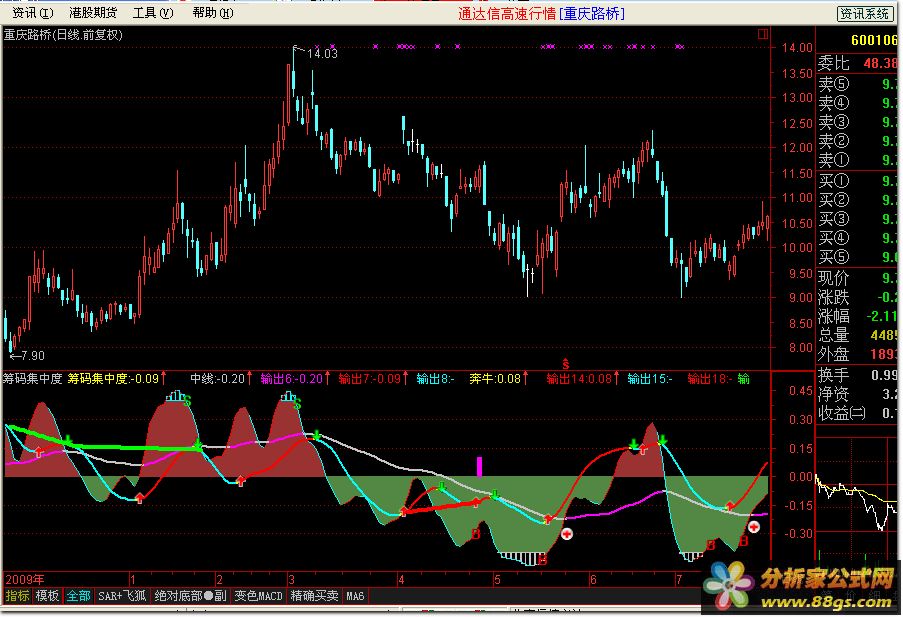Click the 资讯系统 button
Image resolution: width=903 pixels, height=617 pixels.
pyautogui.click(x=864, y=14)
